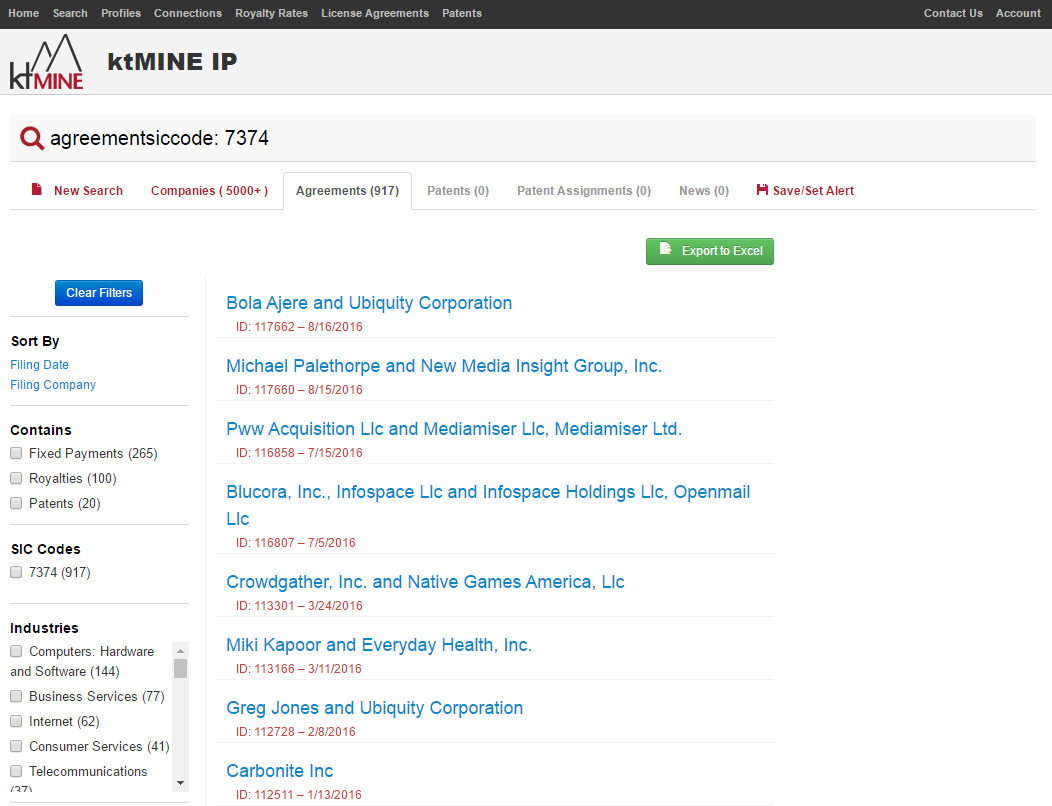1052x806 pixels.
Task: Tick the Telecommunications industry checkbox
Action: tap(16, 770)
